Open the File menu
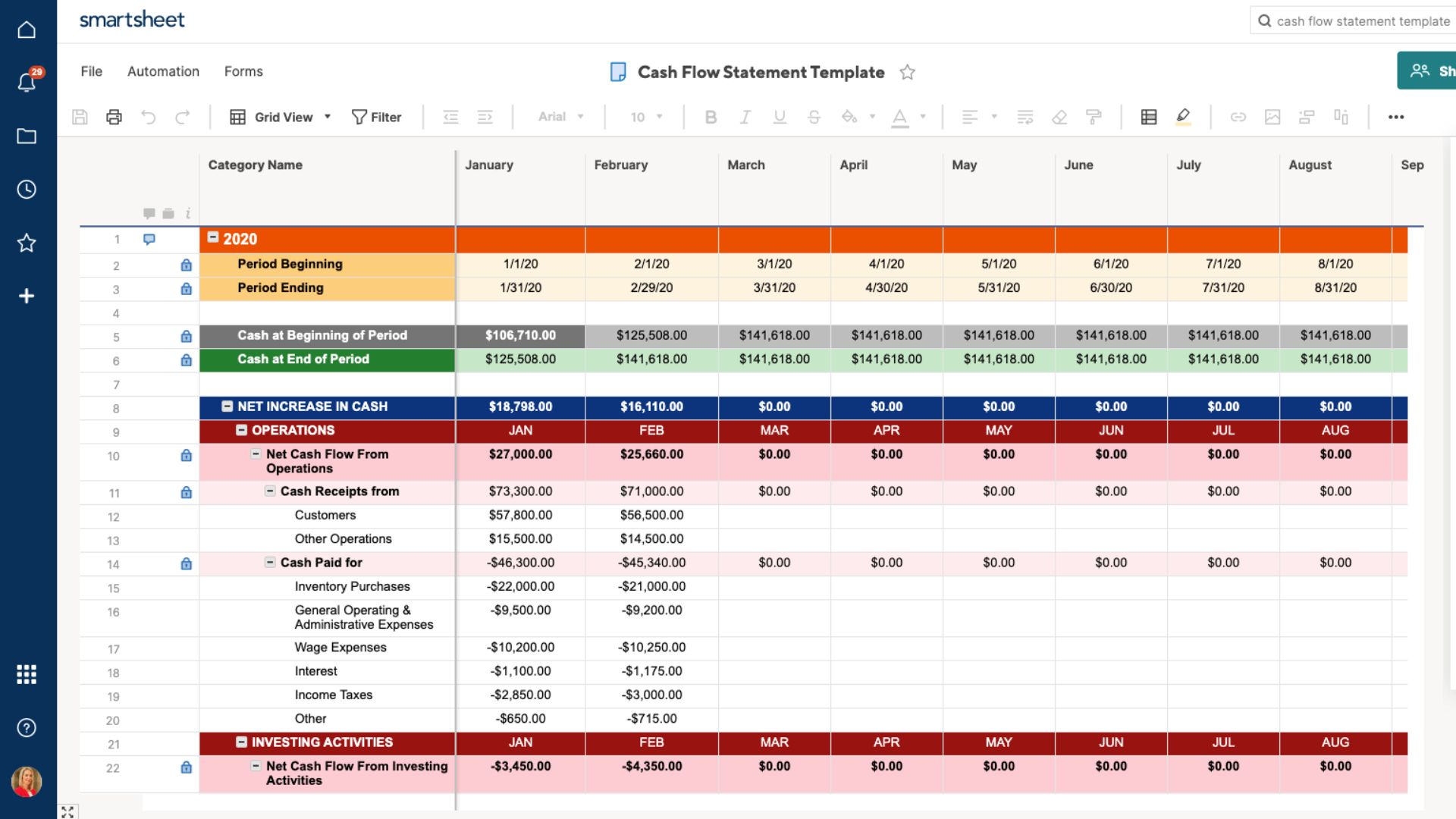 tap(91, 71)
